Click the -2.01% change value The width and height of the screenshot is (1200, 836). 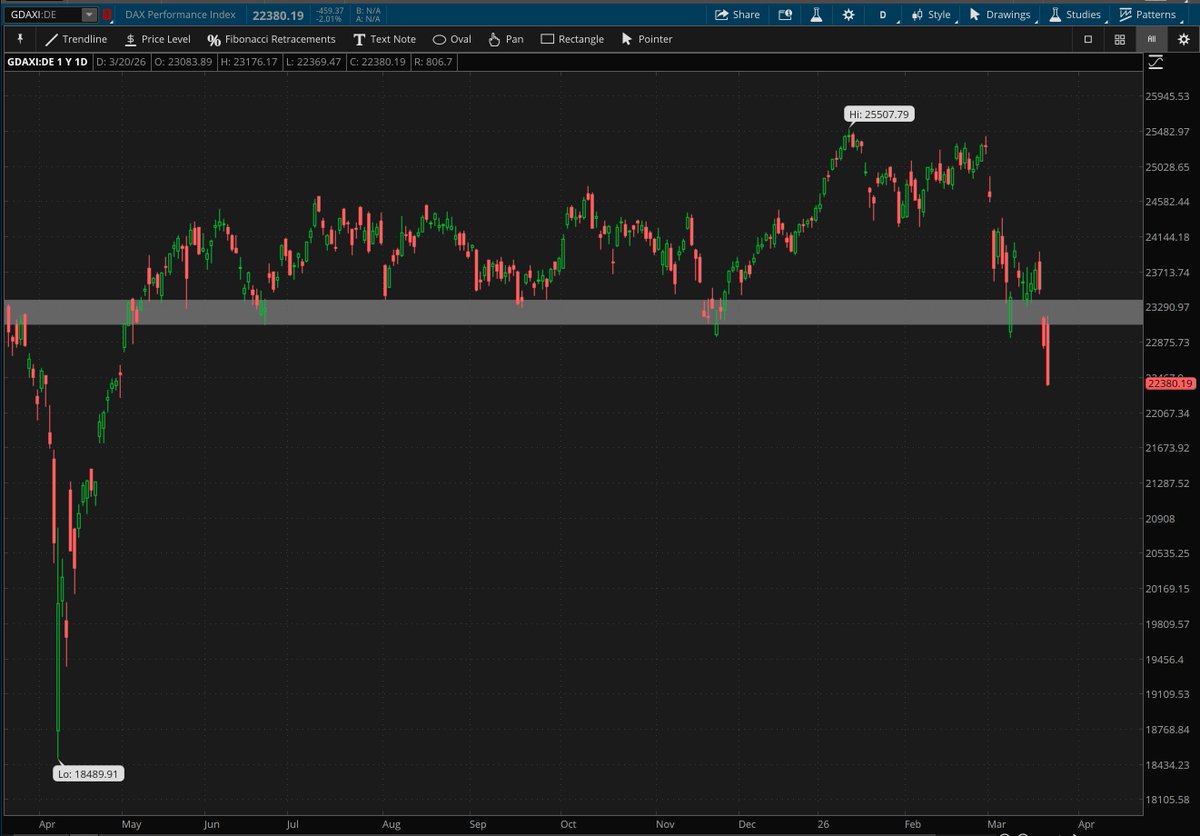(330, 19)
